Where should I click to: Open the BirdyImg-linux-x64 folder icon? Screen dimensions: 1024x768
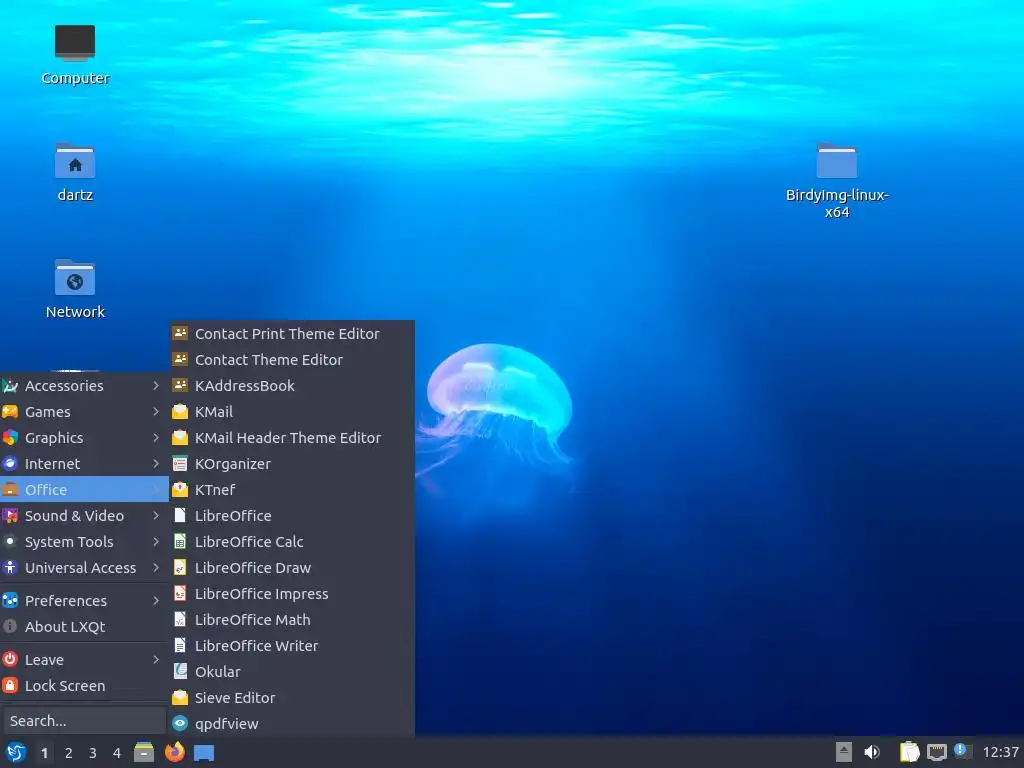tap(837, 161)
